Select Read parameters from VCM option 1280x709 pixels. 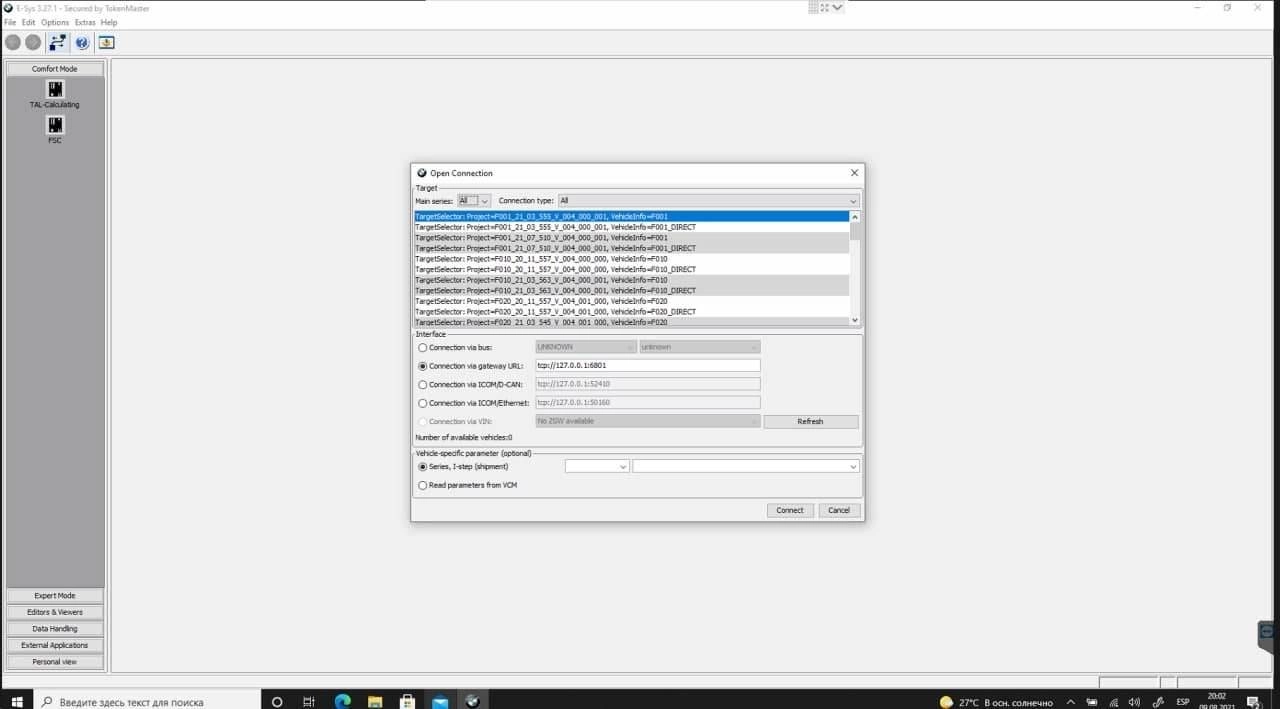pos(422,485)
